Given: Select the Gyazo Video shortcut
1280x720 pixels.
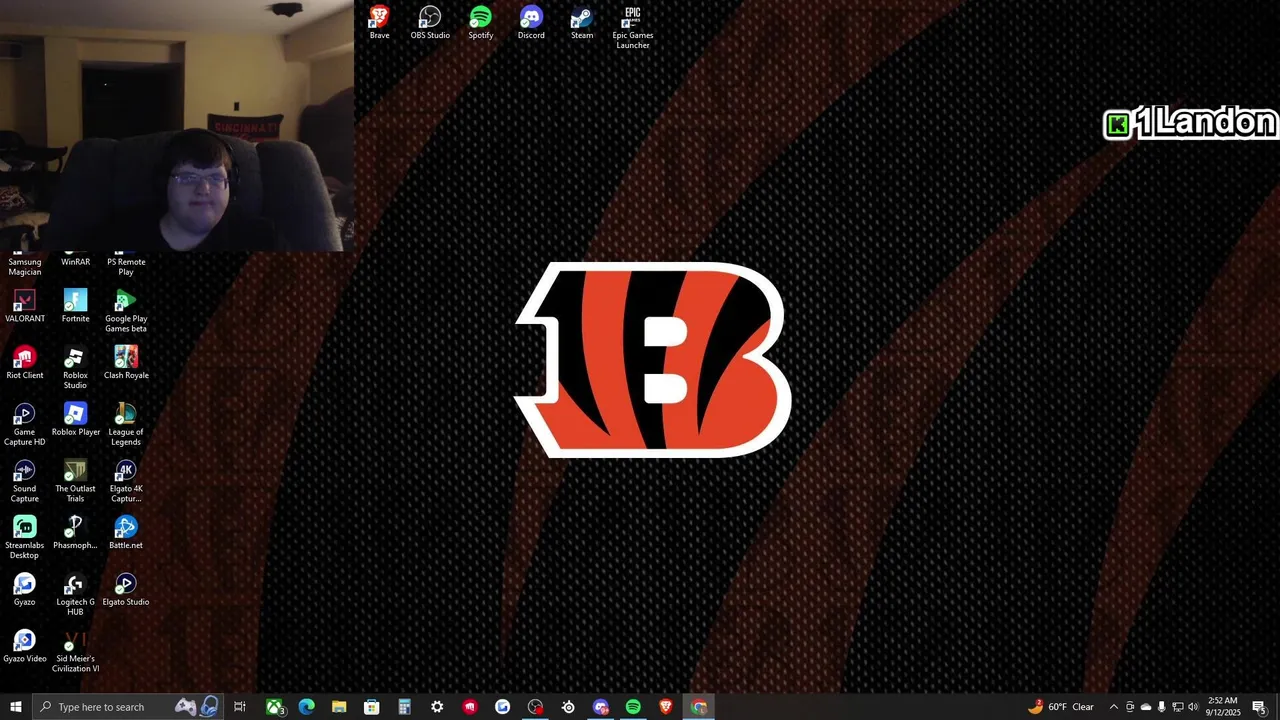Looking at the screenshot, I should (x=25, y=647).
